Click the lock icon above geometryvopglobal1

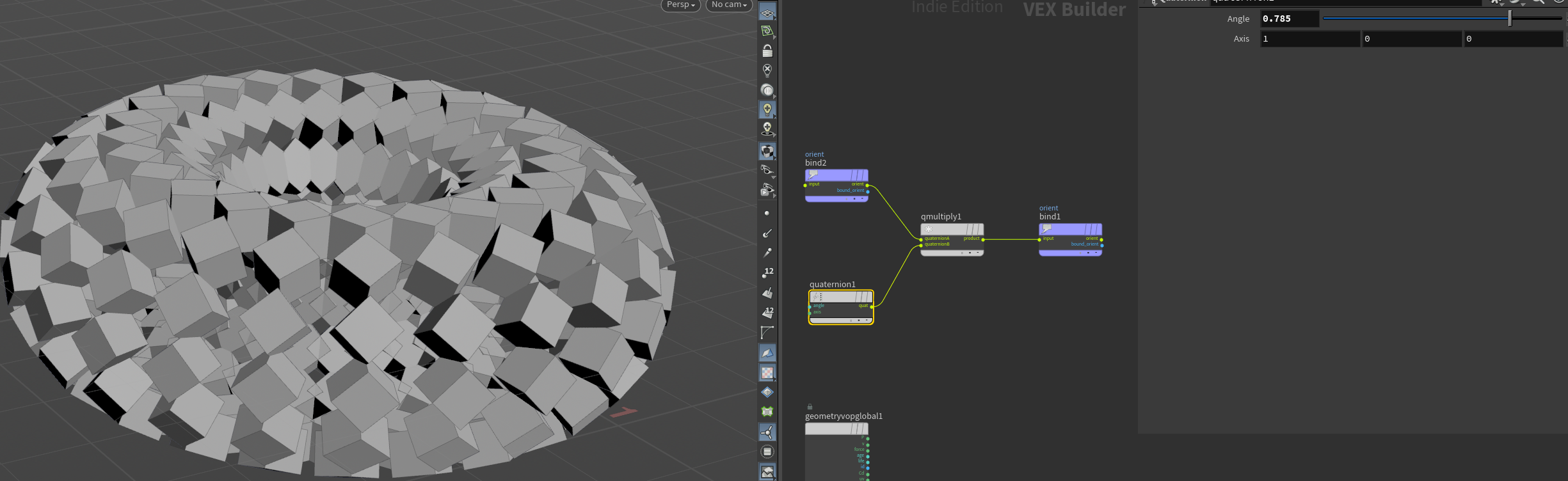pyautogui.click(x=810, y=407)
